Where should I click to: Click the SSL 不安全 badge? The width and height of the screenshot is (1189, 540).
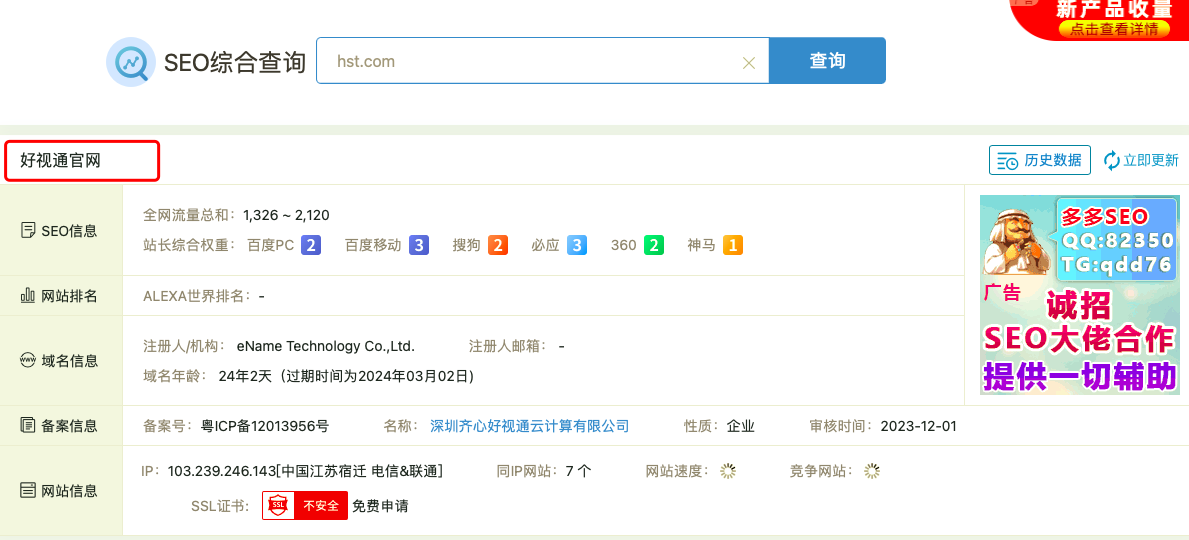coord(305,506)
